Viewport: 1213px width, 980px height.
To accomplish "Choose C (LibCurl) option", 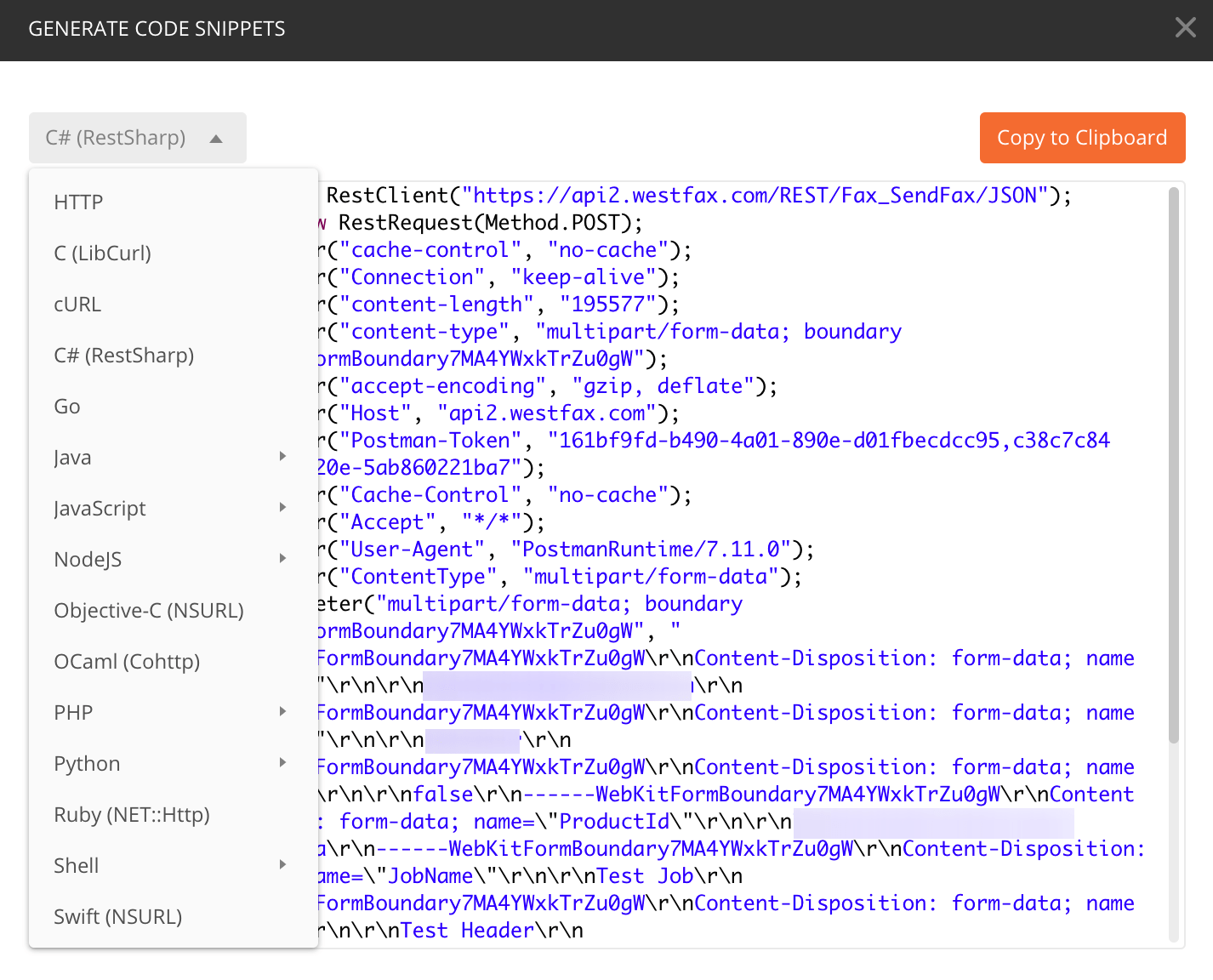I will (x=102, y=254).
